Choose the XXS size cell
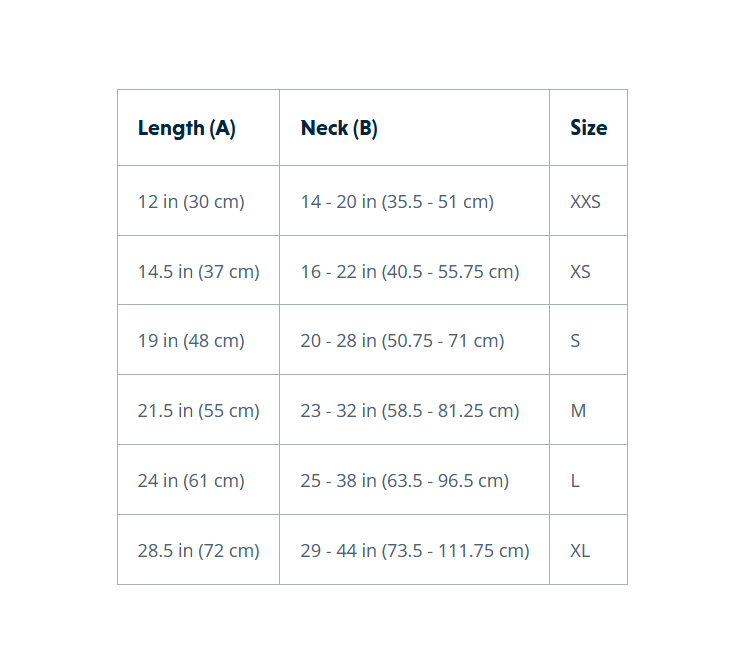 (588, 200)
